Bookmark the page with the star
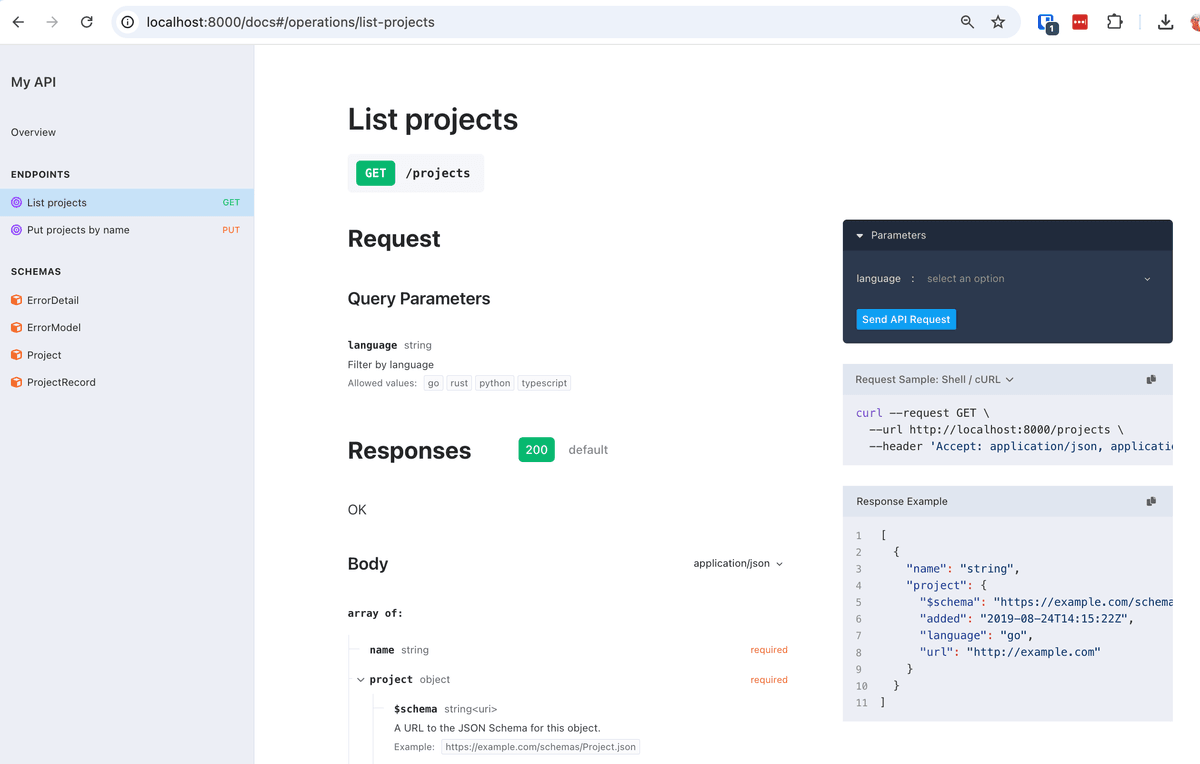This screenshot has width=1200, height=764. click(x=998, y=20)
